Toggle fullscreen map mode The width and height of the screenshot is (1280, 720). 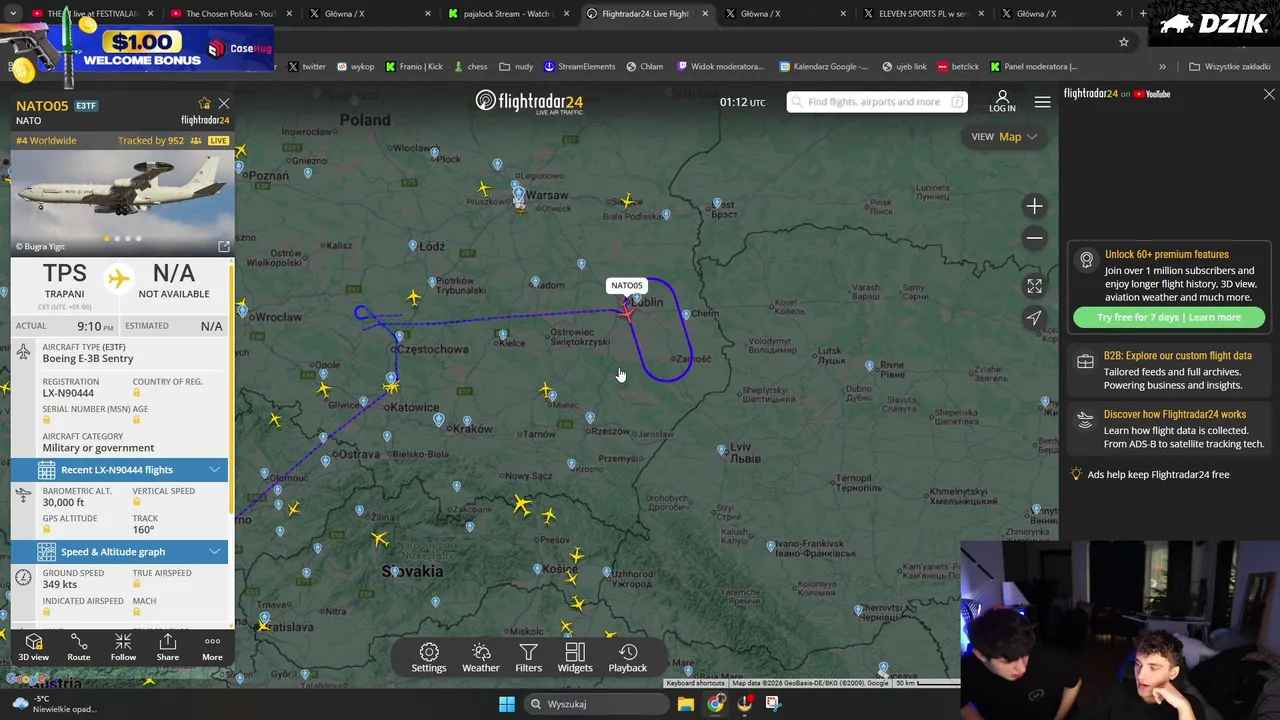point(1034,286)
